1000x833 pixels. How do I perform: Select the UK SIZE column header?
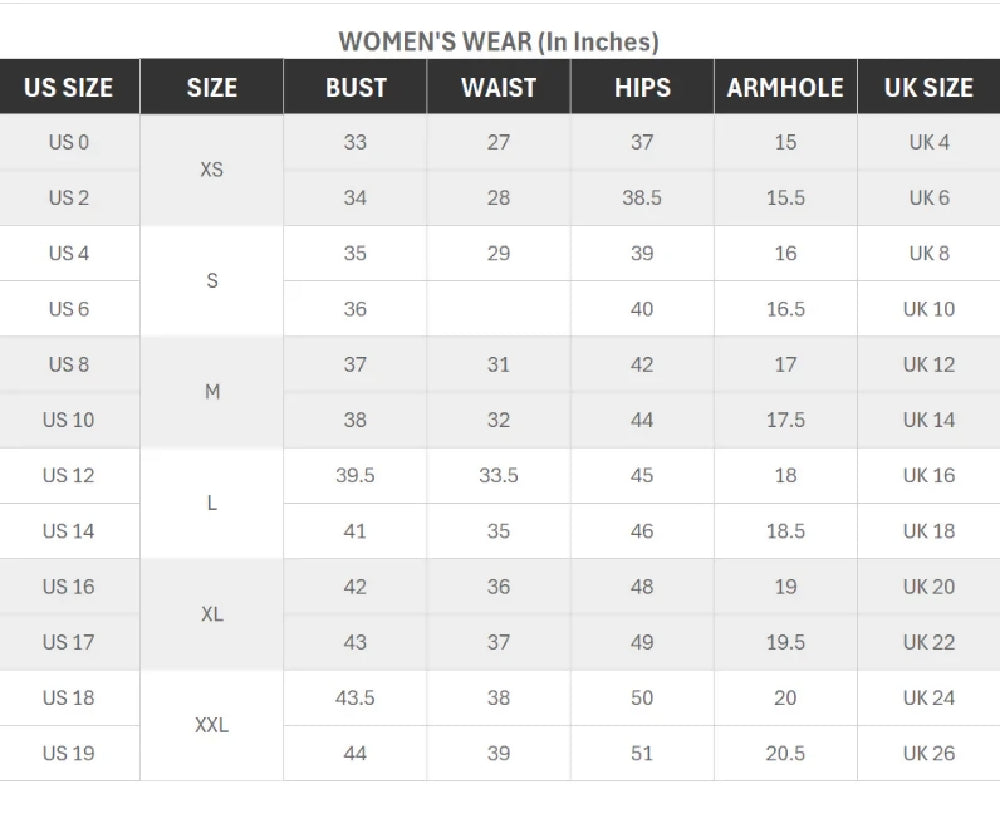coord(928,88)
